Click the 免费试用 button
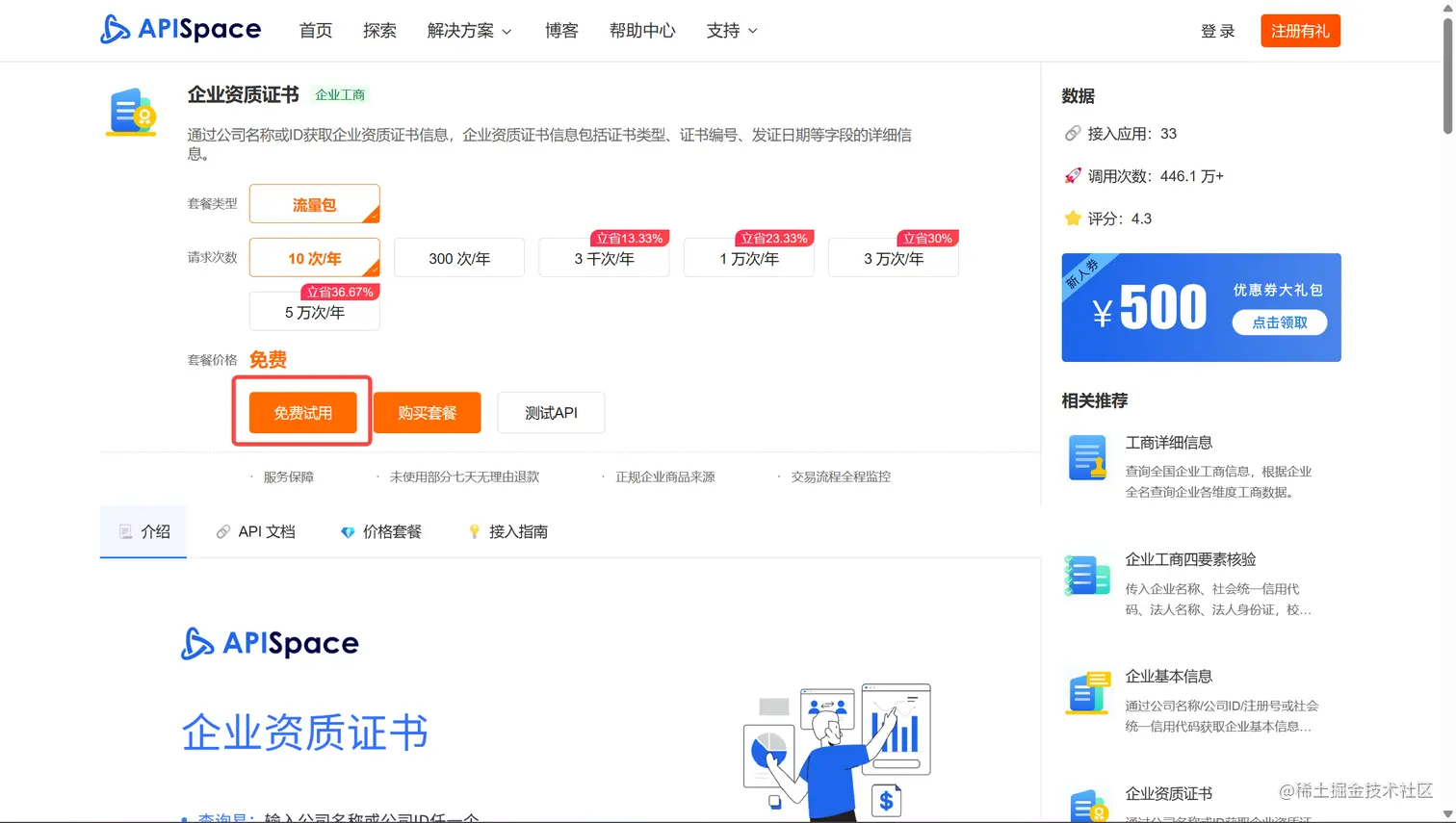Viewport: 1456px width, 823px height. (302, 412)
